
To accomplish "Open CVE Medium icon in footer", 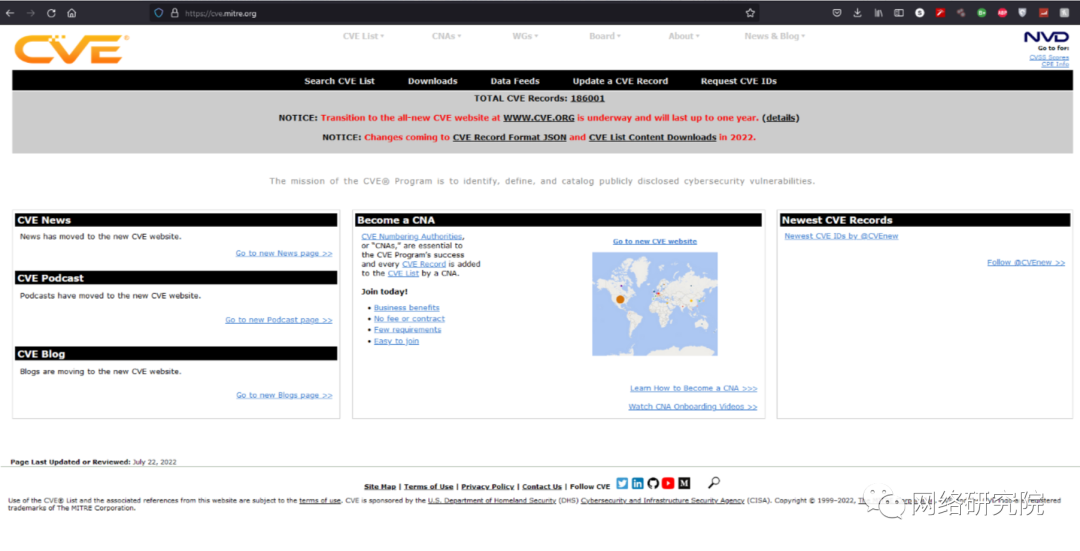I will 684,484.
